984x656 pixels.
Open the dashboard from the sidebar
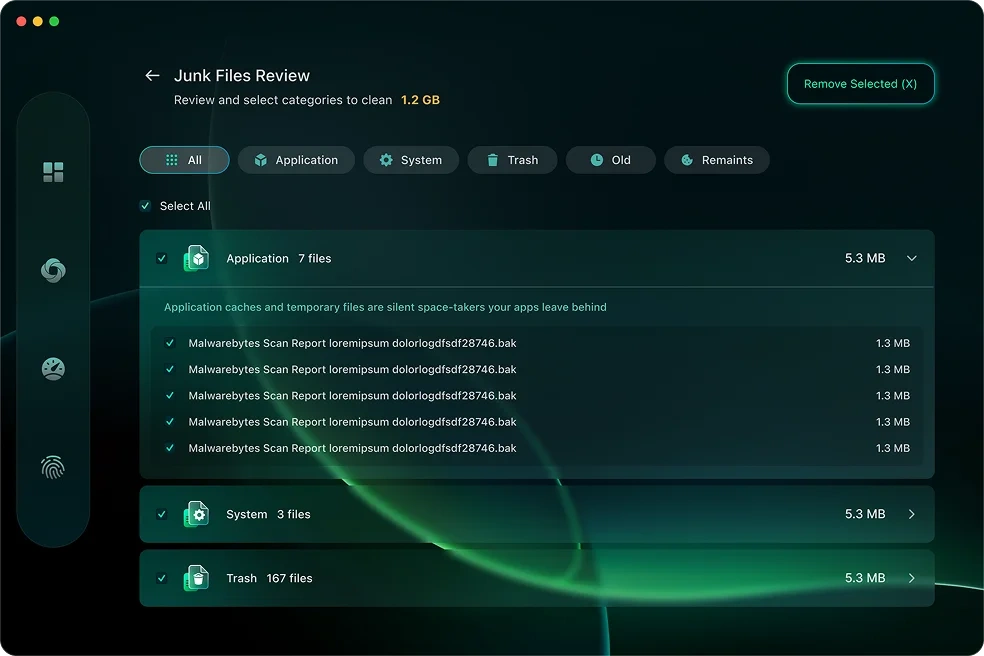coord(53,170)
